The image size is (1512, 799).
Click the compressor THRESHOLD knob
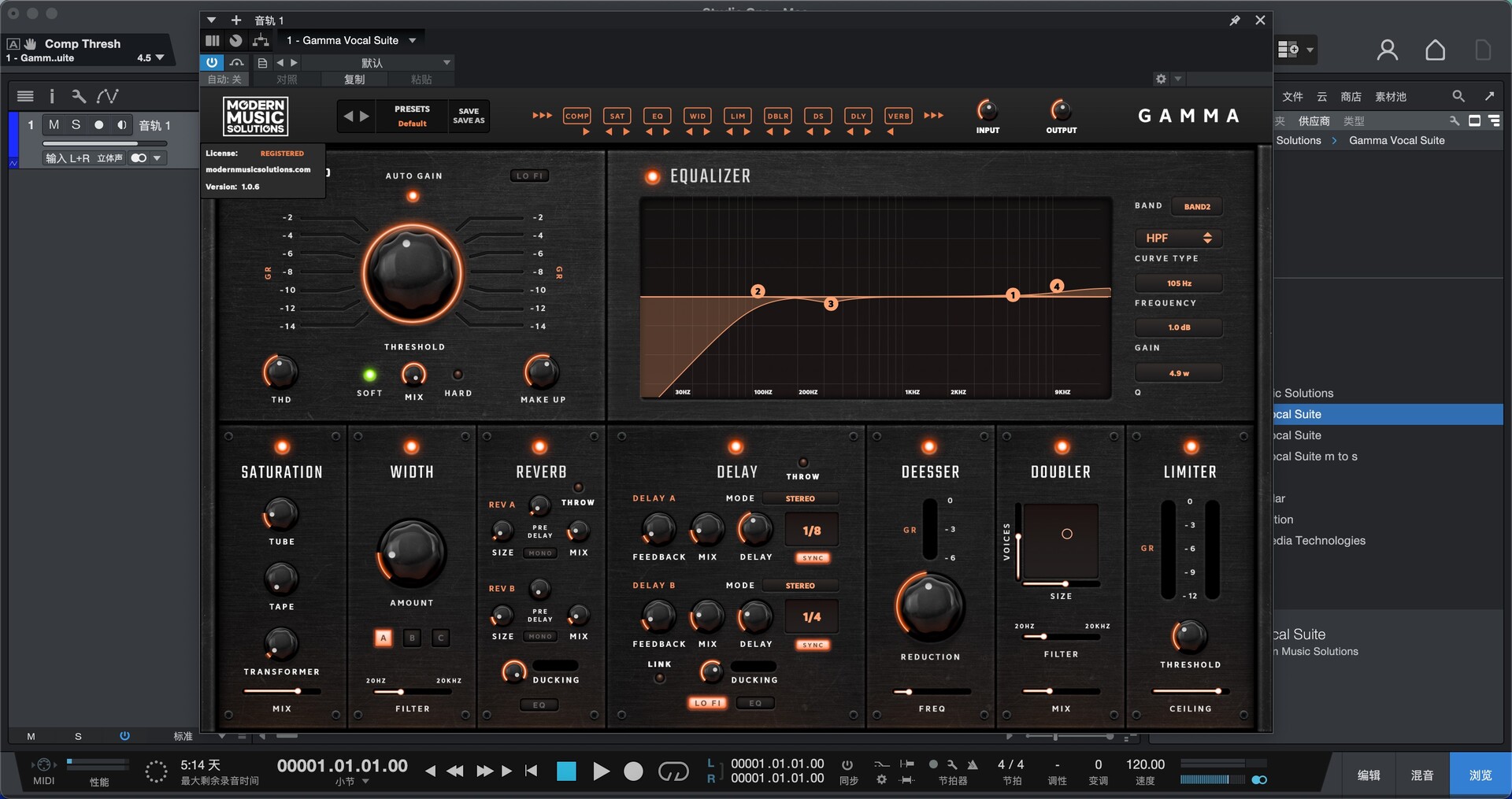(x=412, y=274)
